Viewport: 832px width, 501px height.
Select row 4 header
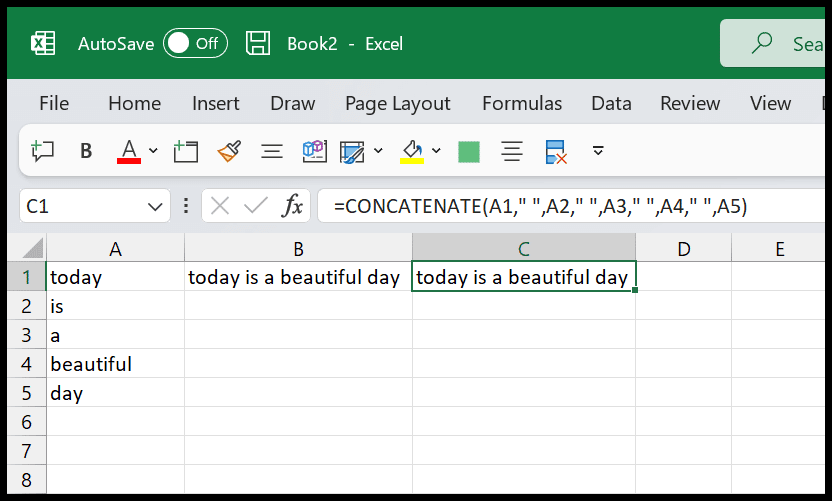27,364
